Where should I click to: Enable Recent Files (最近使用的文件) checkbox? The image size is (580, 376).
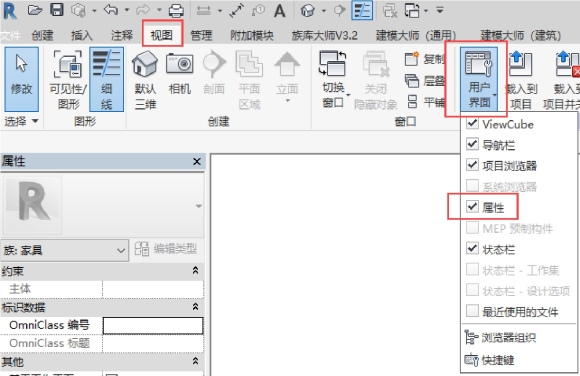(472, 311)
